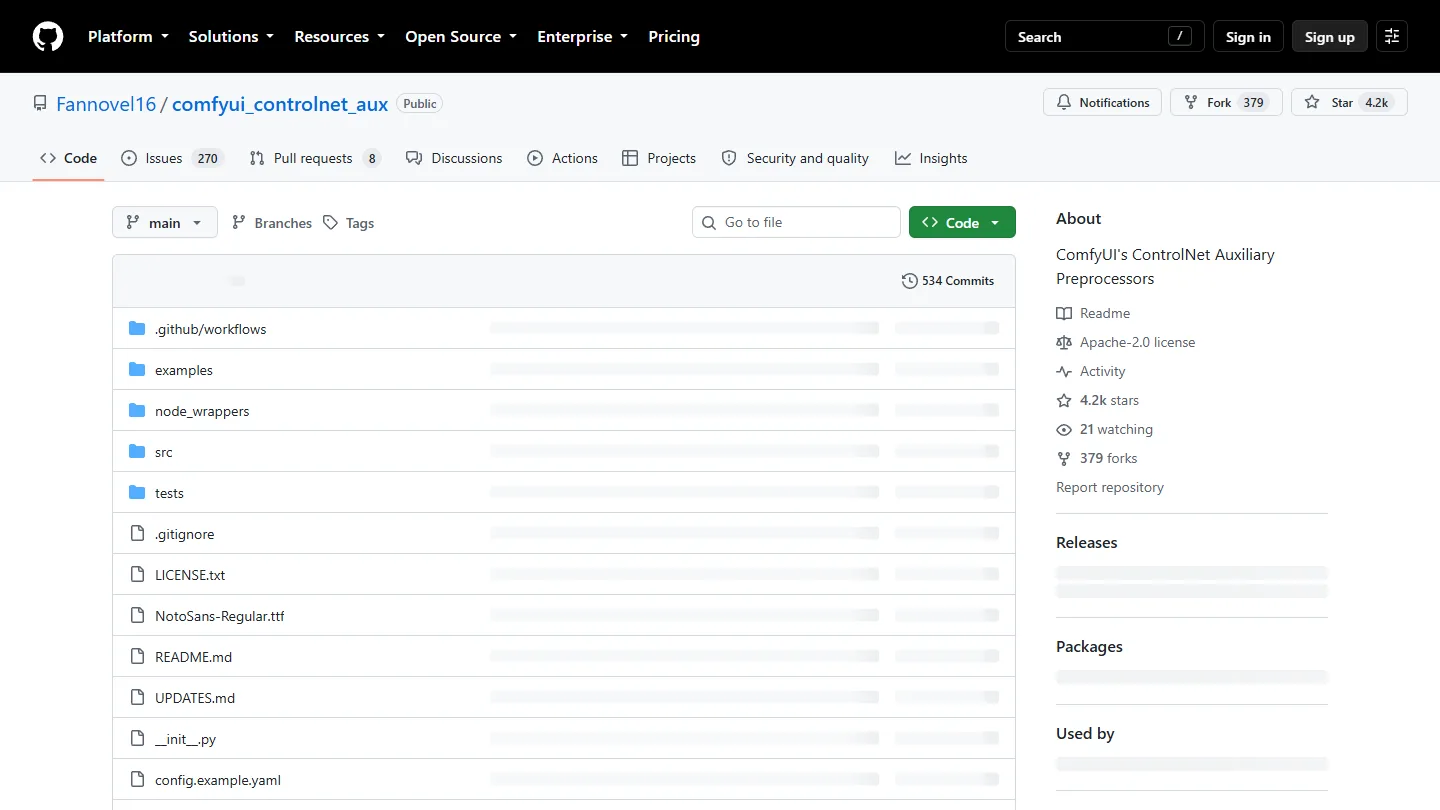Open the README.md file
This screenshot has height=810, width=1440.
point(193,657)
